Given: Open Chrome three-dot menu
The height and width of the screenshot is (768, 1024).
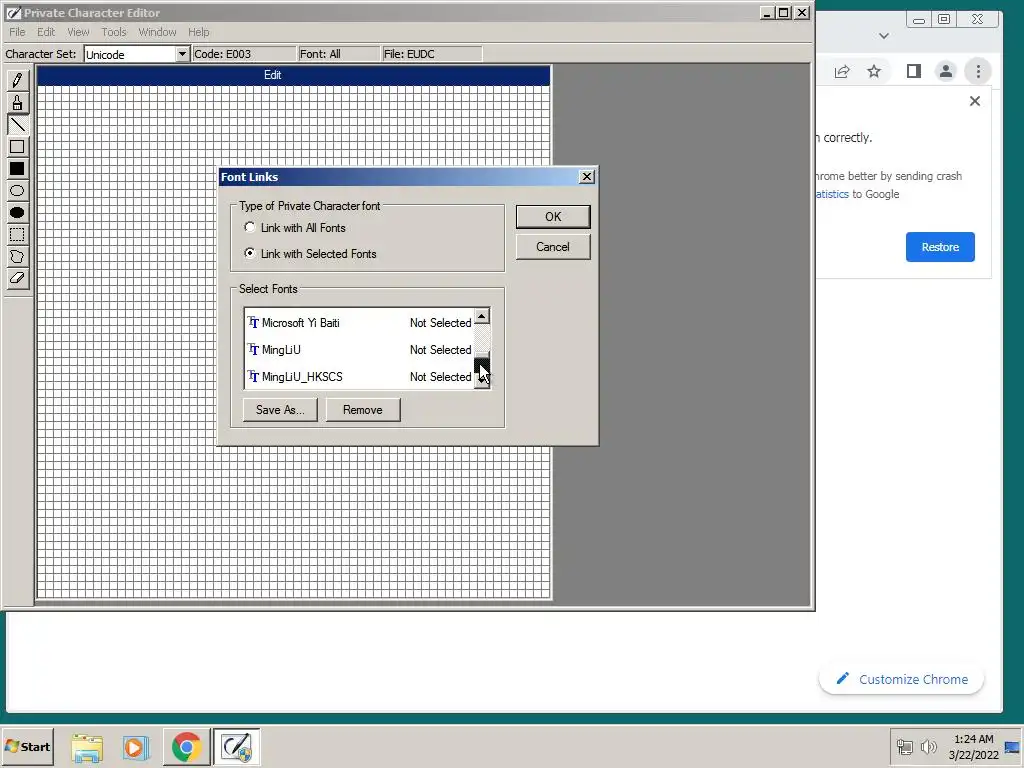Looking at the screenshot, I should [x=978, y=71].
